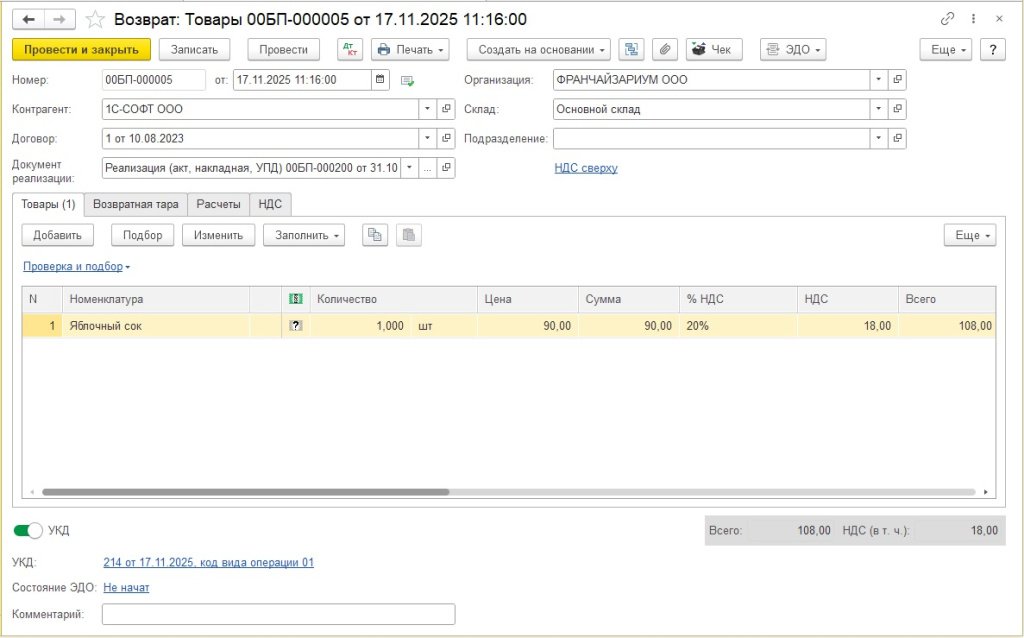Open the НДС сверху link

click(586, 168)
